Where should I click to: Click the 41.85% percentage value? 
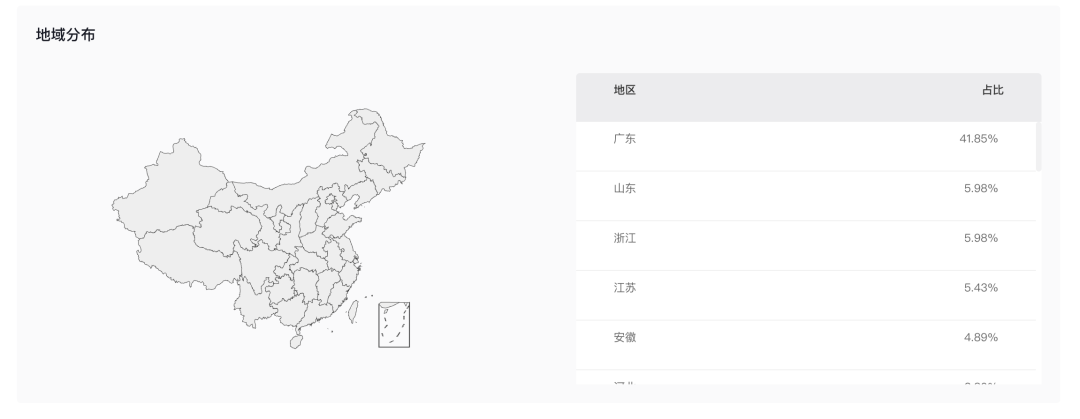point(978,139)
